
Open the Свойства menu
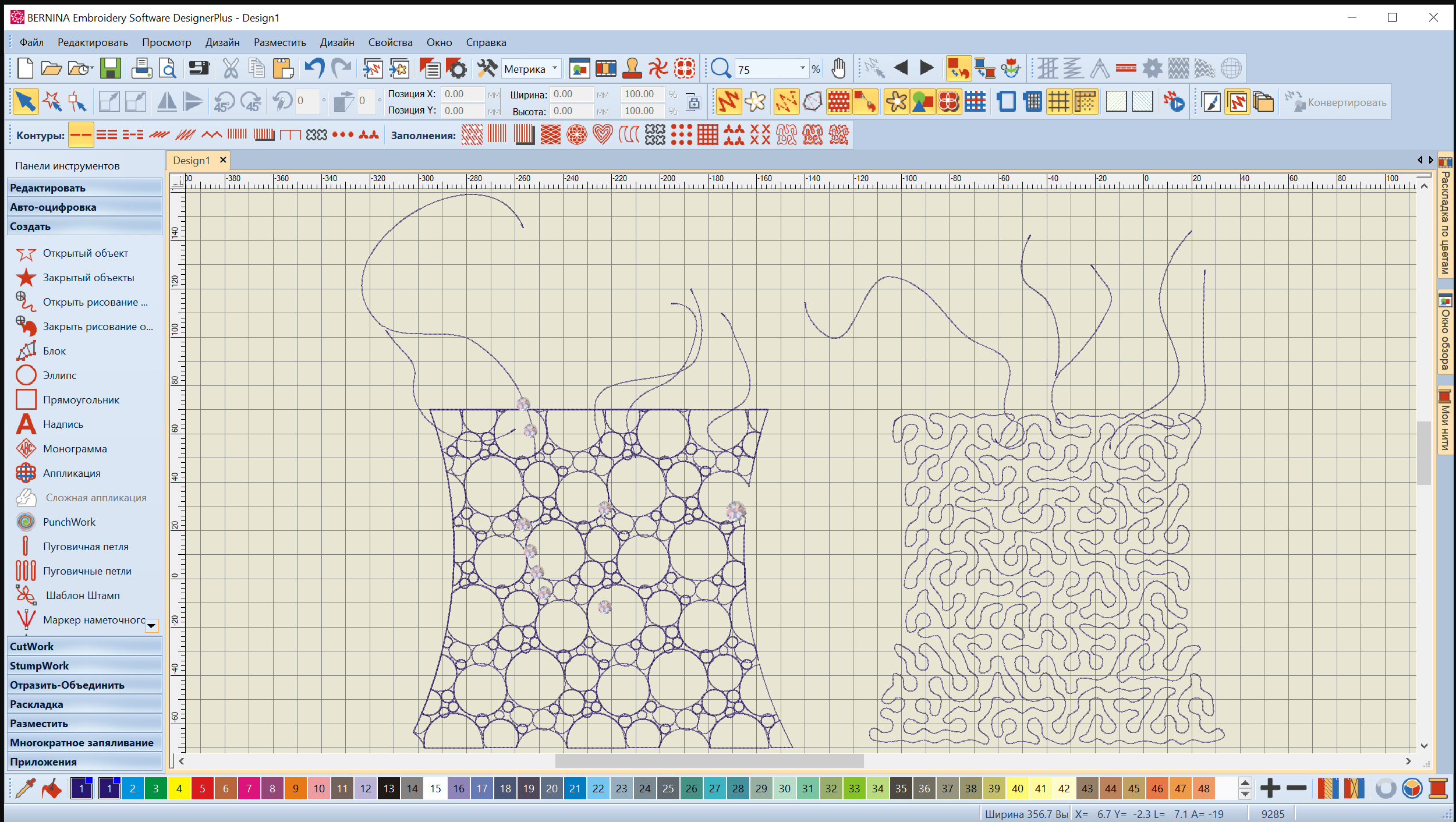coord(390,42)
